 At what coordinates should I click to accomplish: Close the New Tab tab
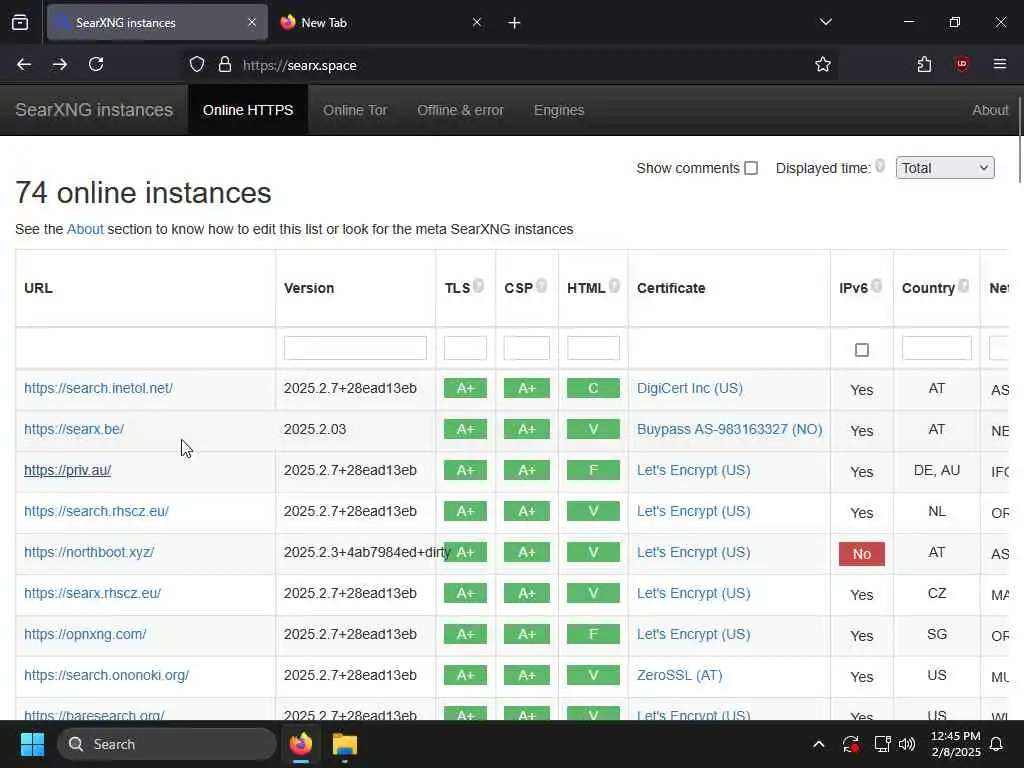477,22
